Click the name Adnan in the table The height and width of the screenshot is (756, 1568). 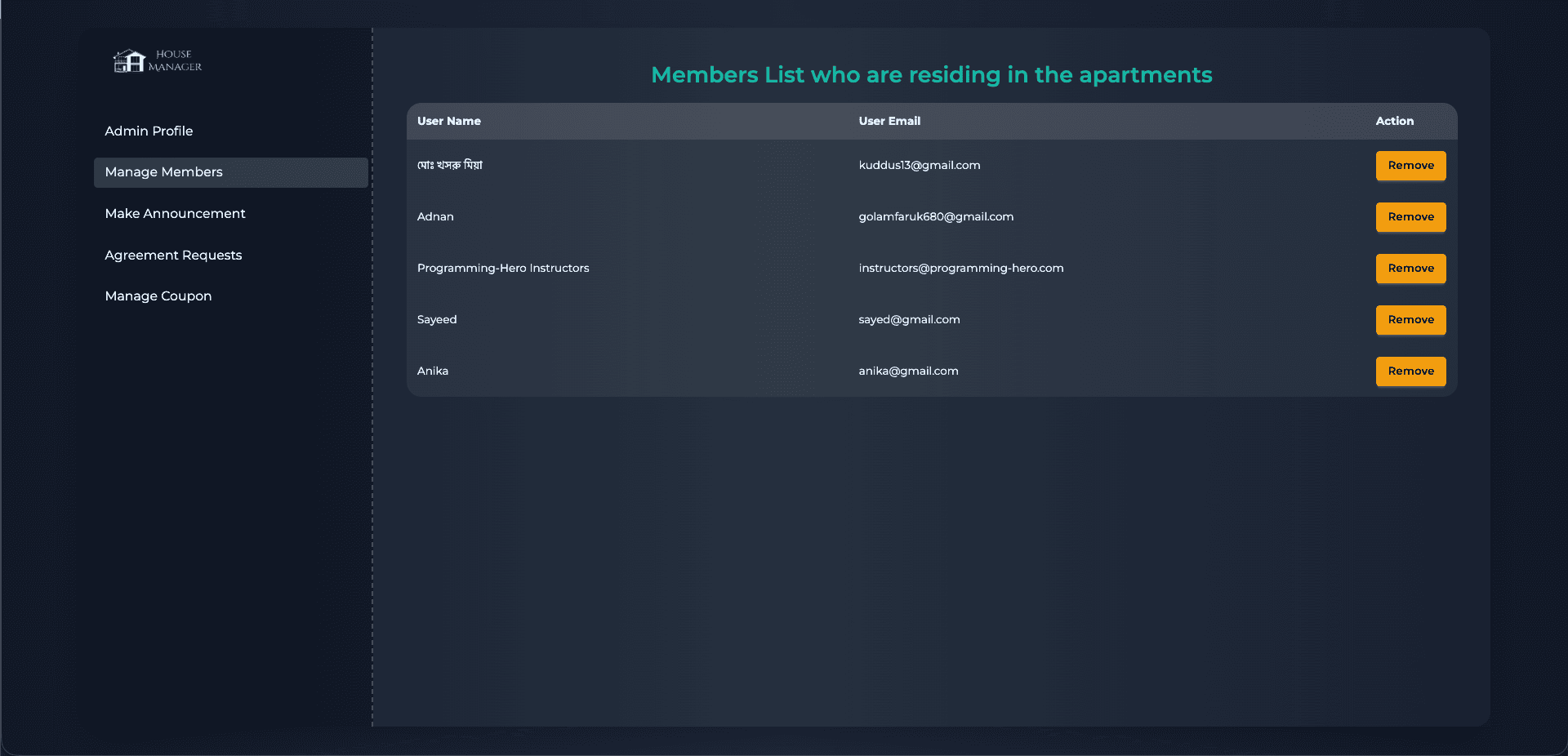click(435, 216)
